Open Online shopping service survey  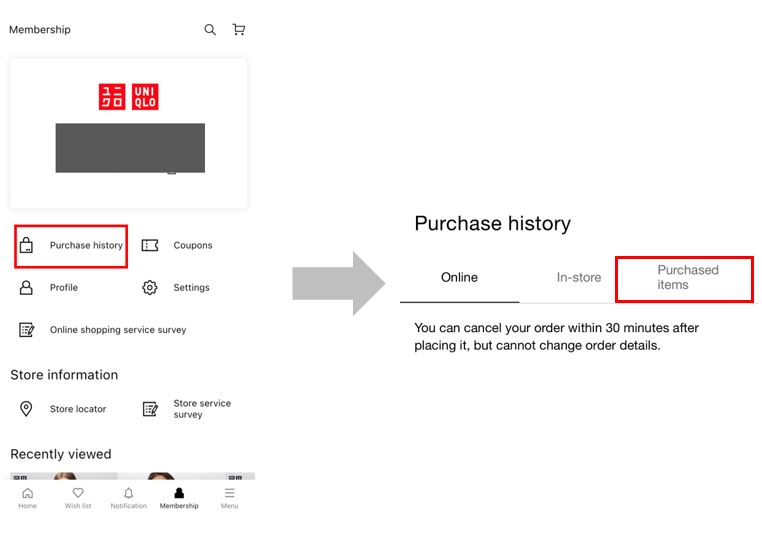tap(118, 330)
